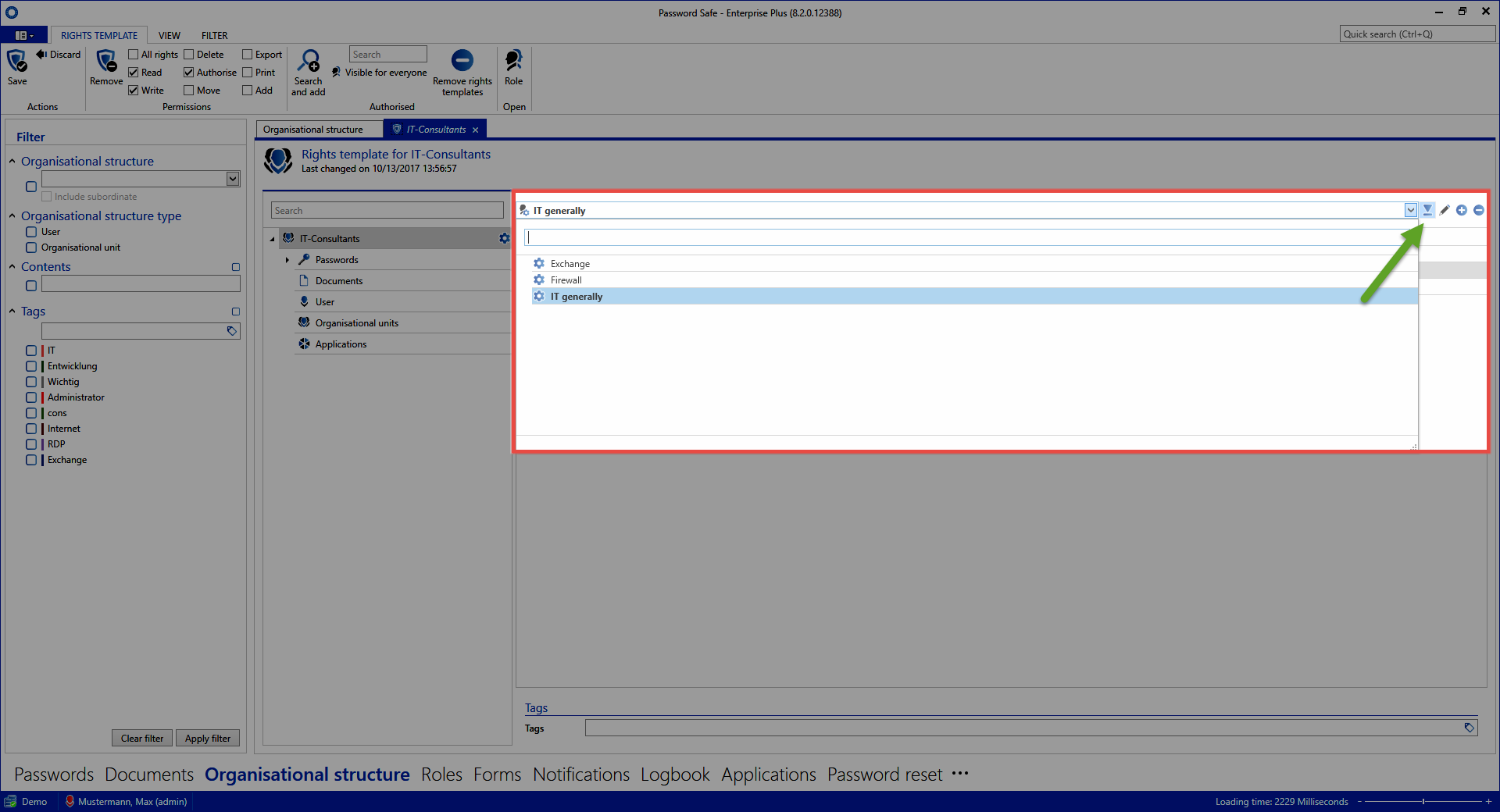
Task: Click the Demo database status icon
Action: (11, 801)
